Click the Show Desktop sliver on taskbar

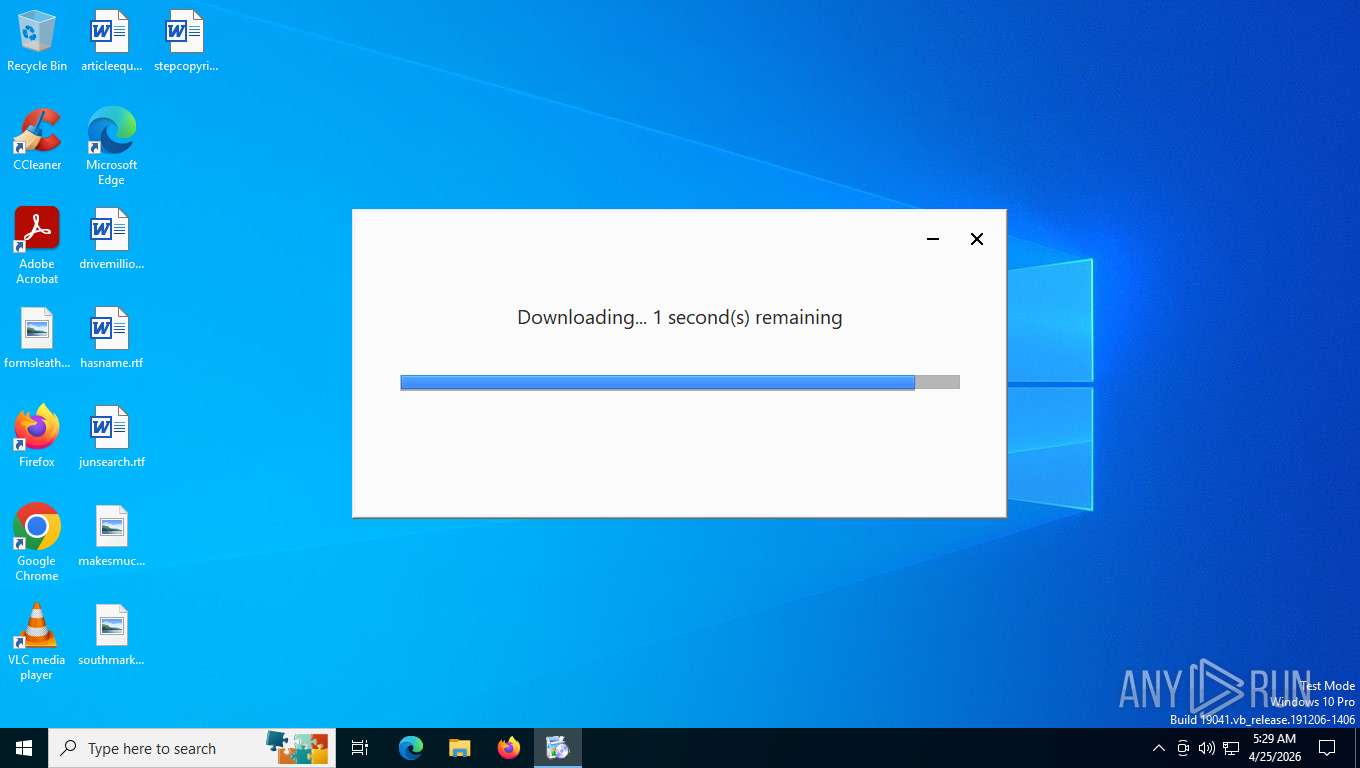pyautogui.click(x=1356, y=748)
